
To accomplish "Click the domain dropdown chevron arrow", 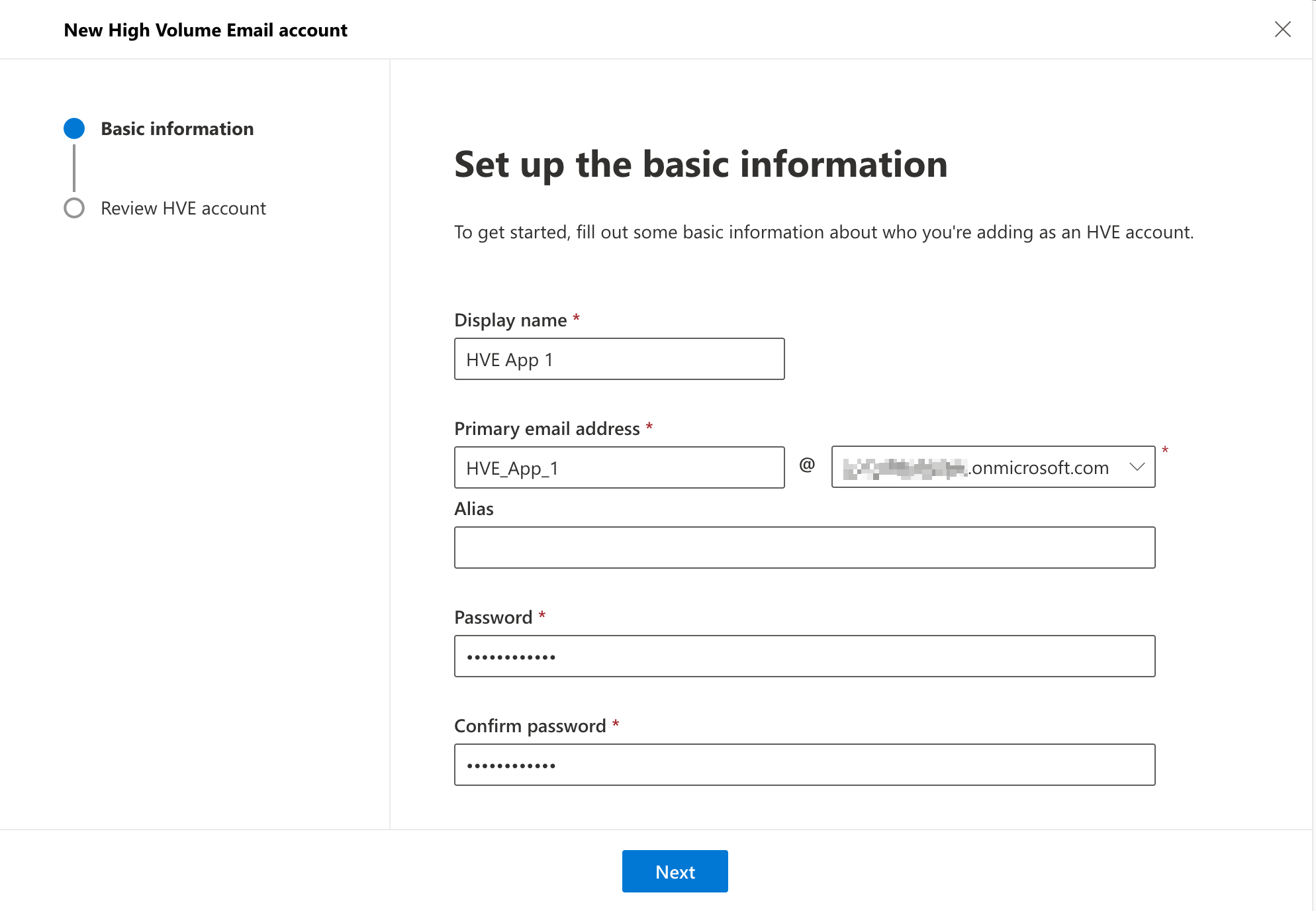I will pos(1137,467).
